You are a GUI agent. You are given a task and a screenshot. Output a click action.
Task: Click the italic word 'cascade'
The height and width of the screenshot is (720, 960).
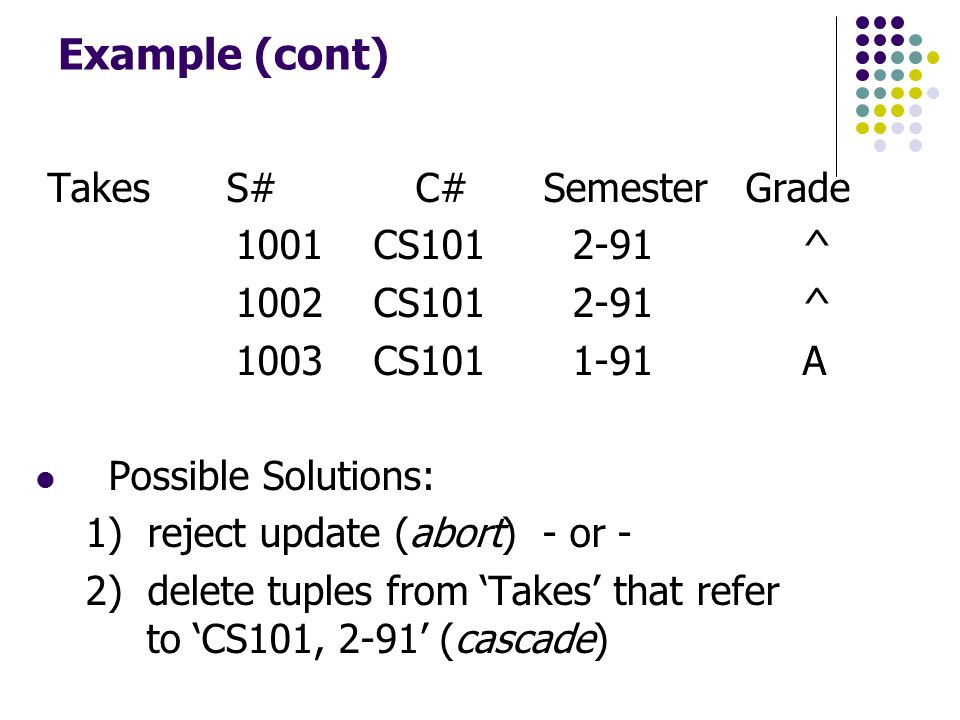click(526, 640)
